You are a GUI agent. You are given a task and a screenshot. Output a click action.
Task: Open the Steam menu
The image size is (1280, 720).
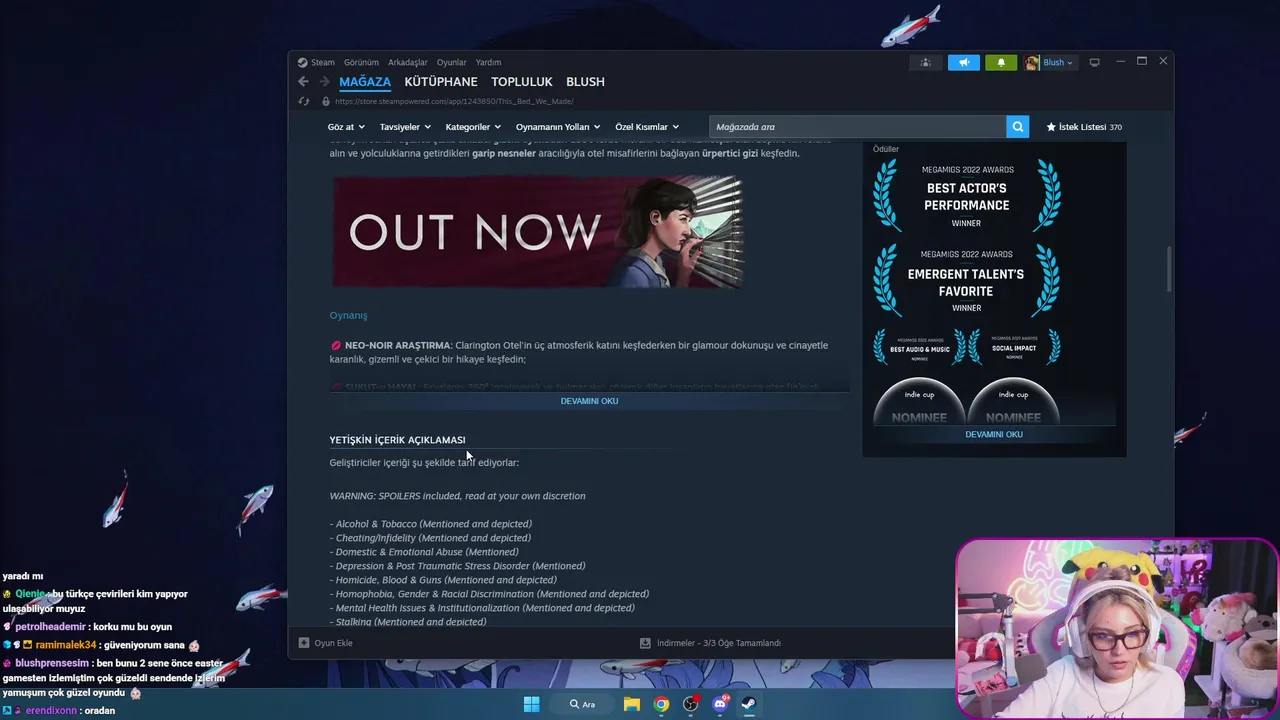[322, 62]
